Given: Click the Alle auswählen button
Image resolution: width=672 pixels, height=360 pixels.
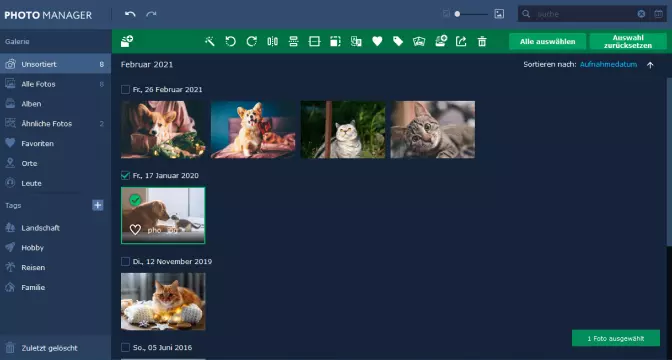Looking at the screenshot, I should [x=547, y=42].
